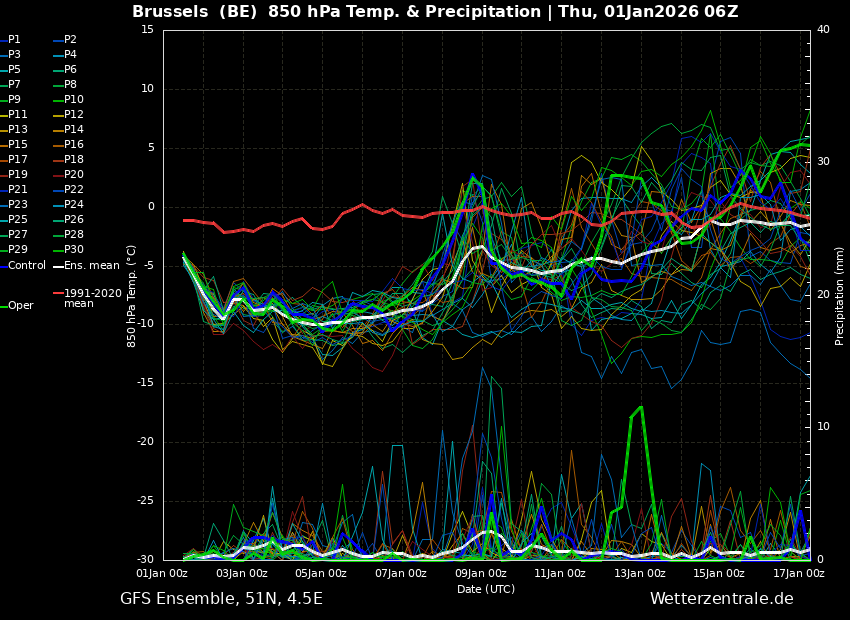Click the Wetterzentrale.de source label
This screenshot has height=620, width=850.
pos(722,599)
